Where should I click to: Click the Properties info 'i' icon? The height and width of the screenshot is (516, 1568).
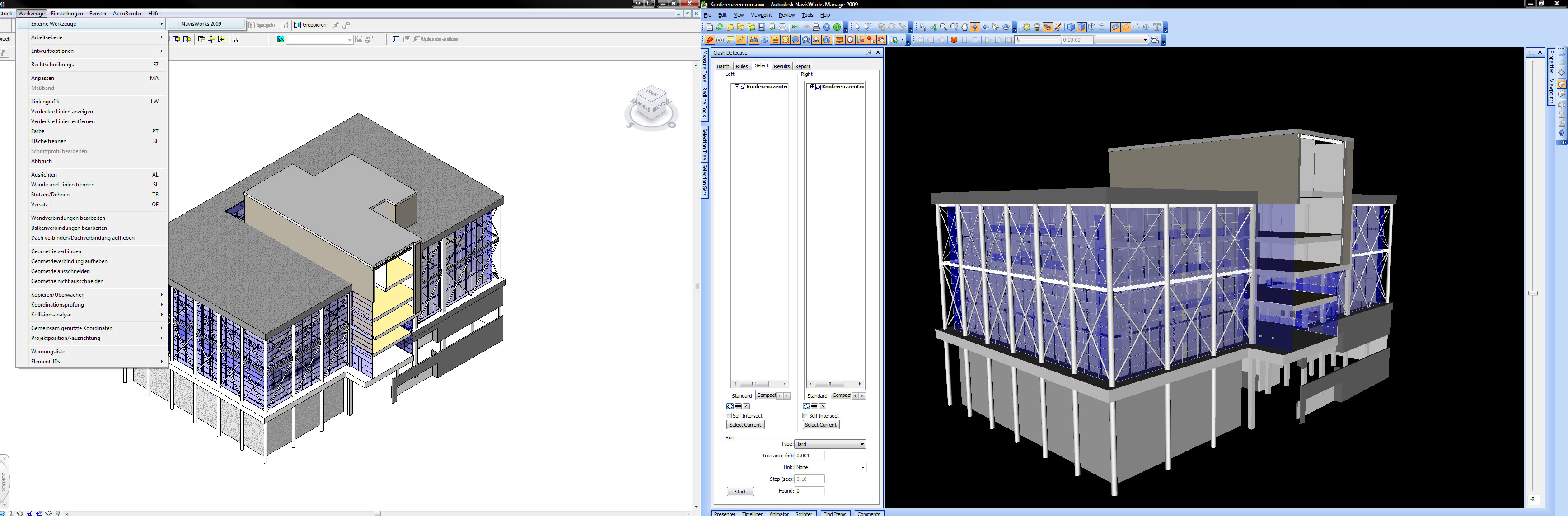click(827, 40)
